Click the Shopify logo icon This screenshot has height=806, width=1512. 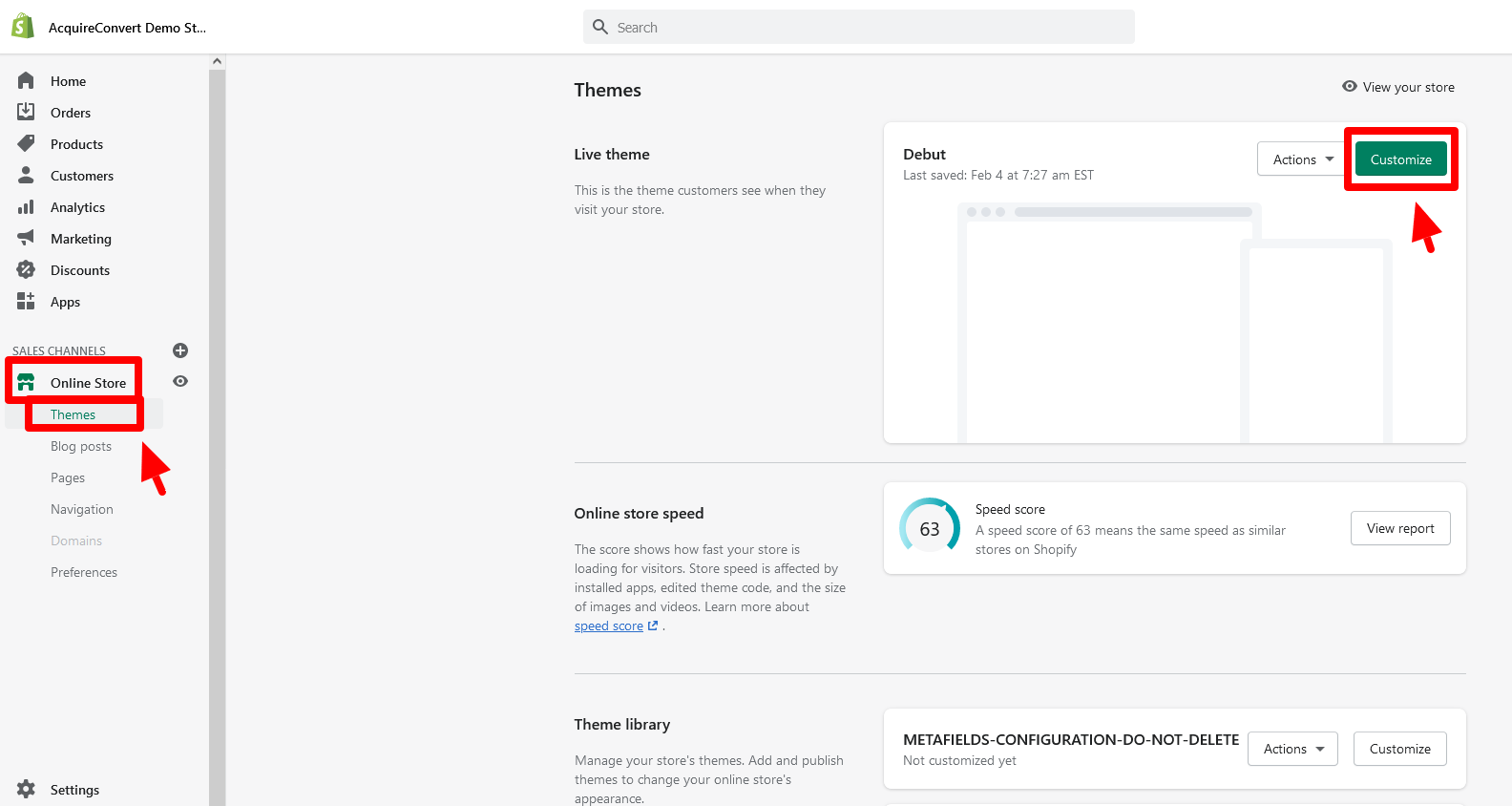(x=23, y=27)
